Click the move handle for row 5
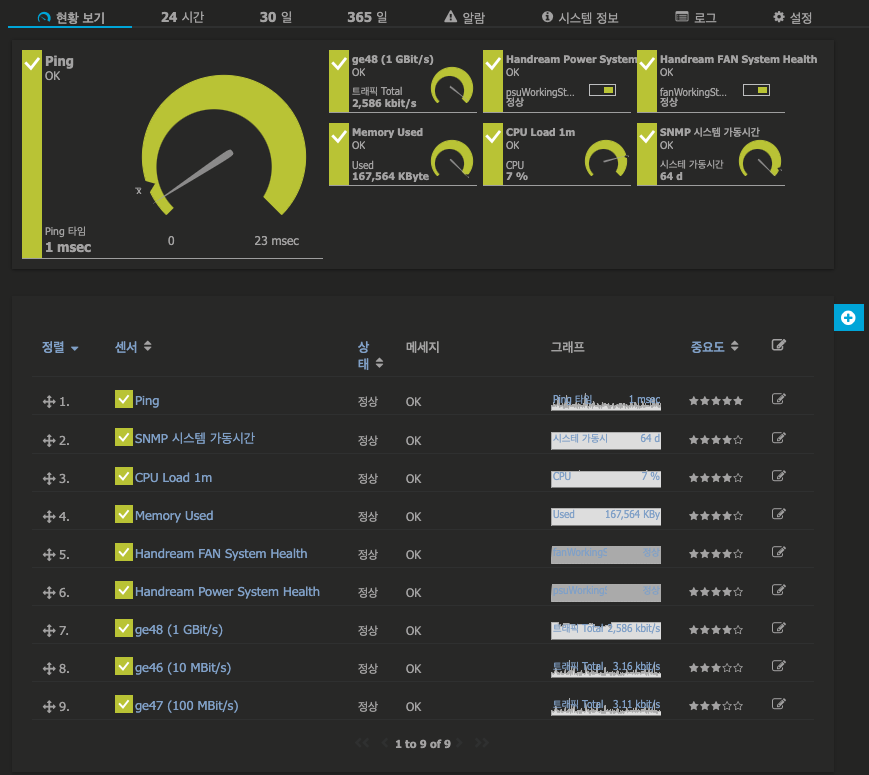Viewport: 869px width, 775px height. click(49, 554)
